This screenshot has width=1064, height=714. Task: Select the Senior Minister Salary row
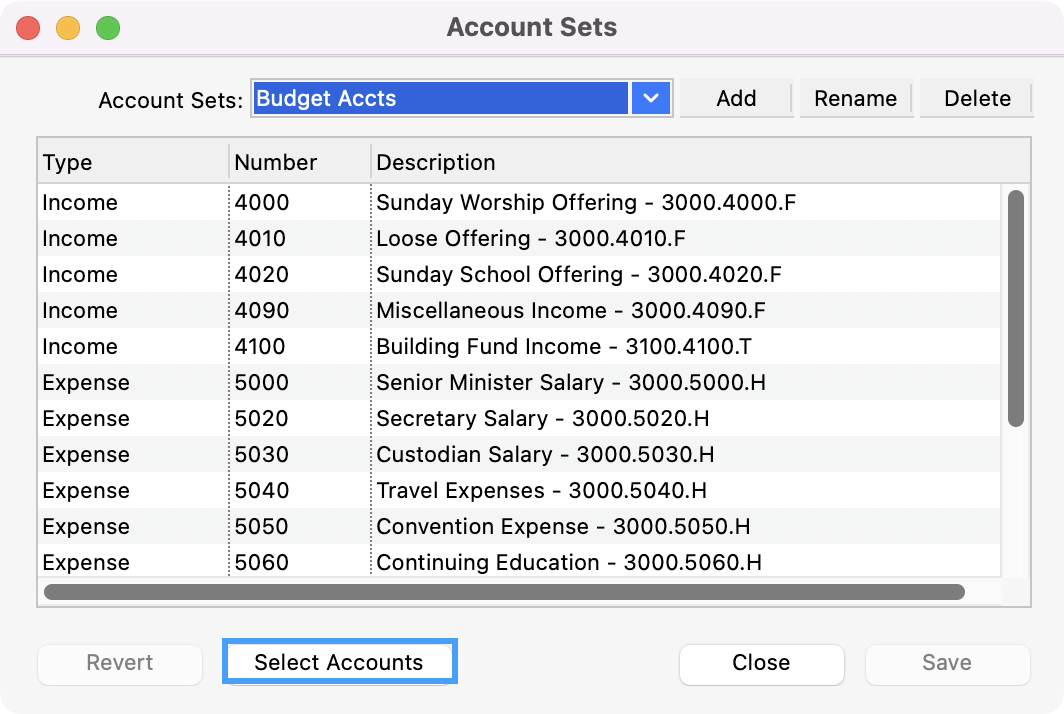click(570, 383)
